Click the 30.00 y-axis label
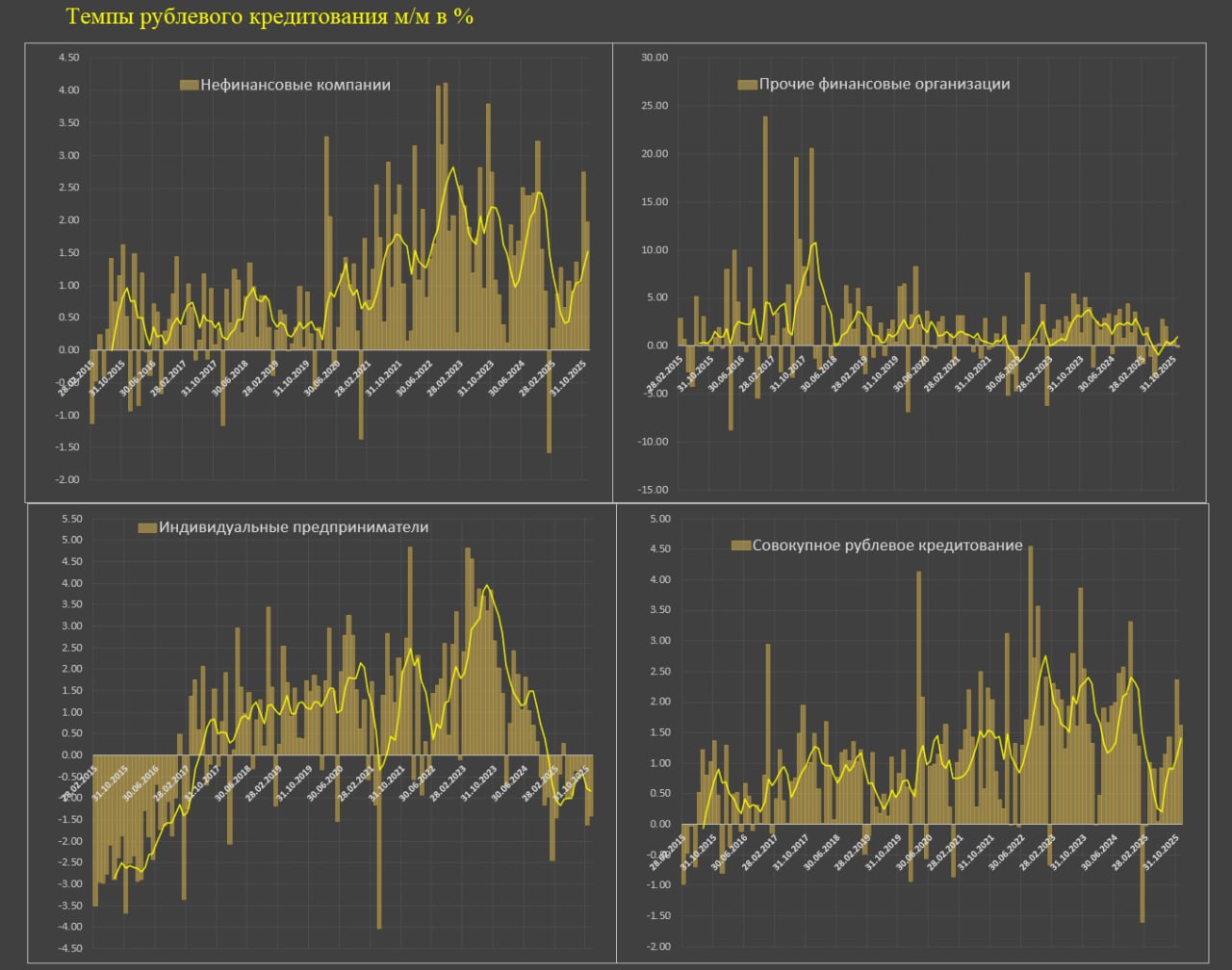Screen dimensions: 1232x970 [x=654, y=58]
